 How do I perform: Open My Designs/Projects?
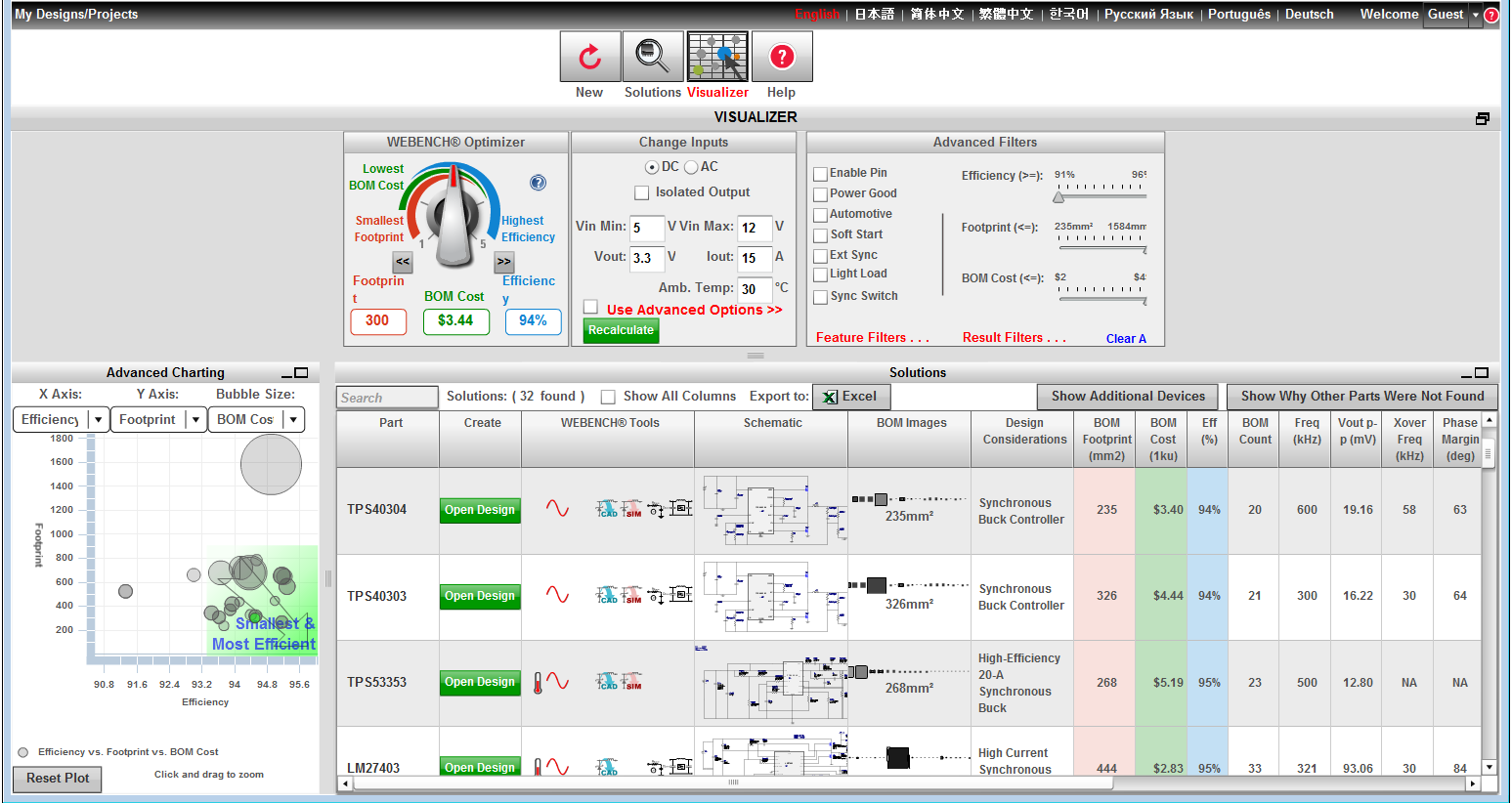(76, 15)
